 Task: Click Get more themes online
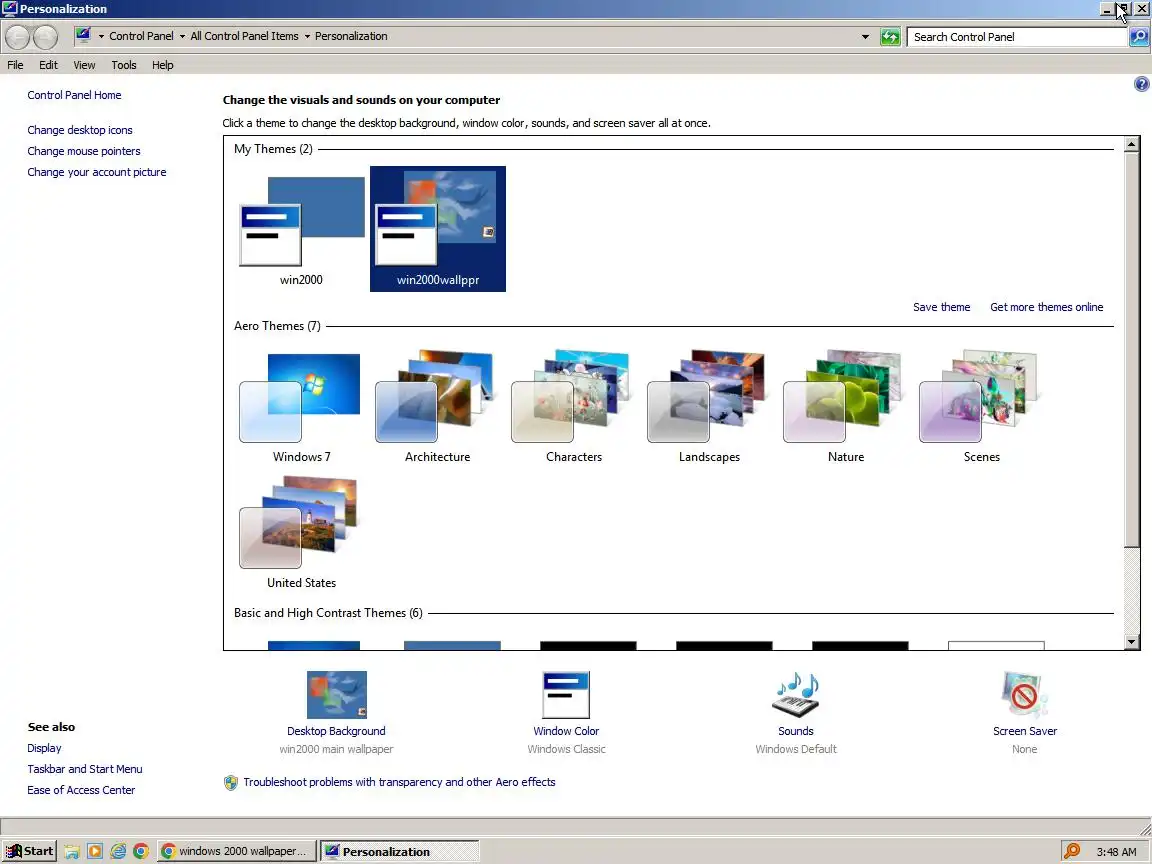click(1046, 307)
